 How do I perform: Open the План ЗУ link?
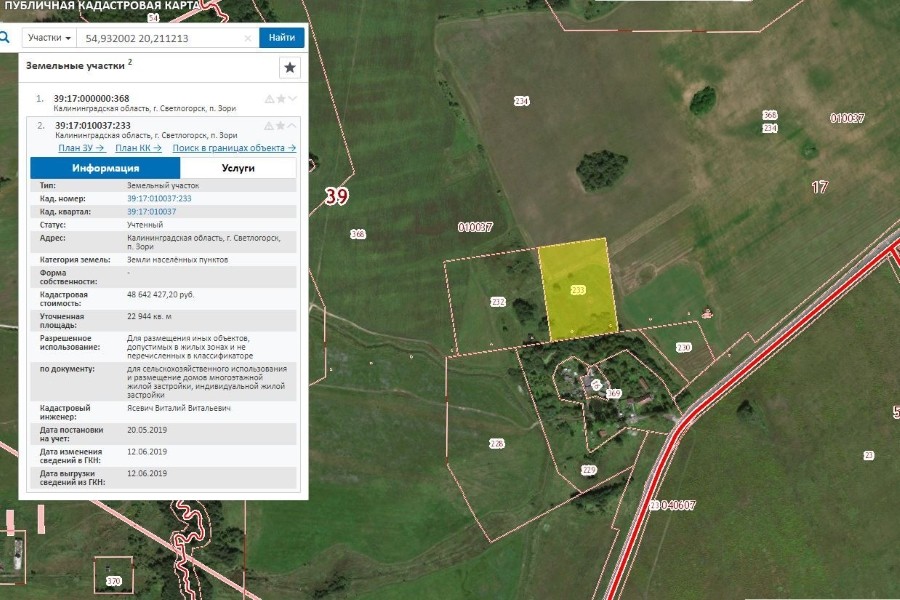point(81,148)
